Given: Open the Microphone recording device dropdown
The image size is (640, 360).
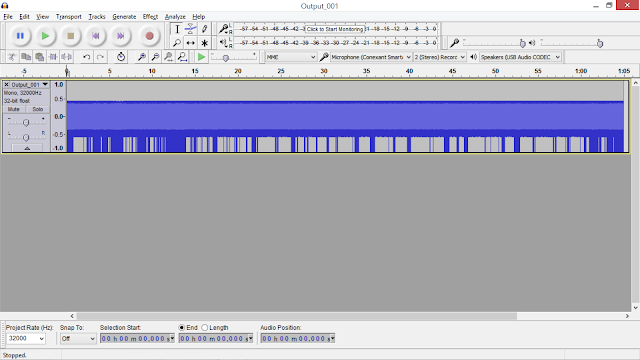Looking at the screenshot, I should 371,57.
